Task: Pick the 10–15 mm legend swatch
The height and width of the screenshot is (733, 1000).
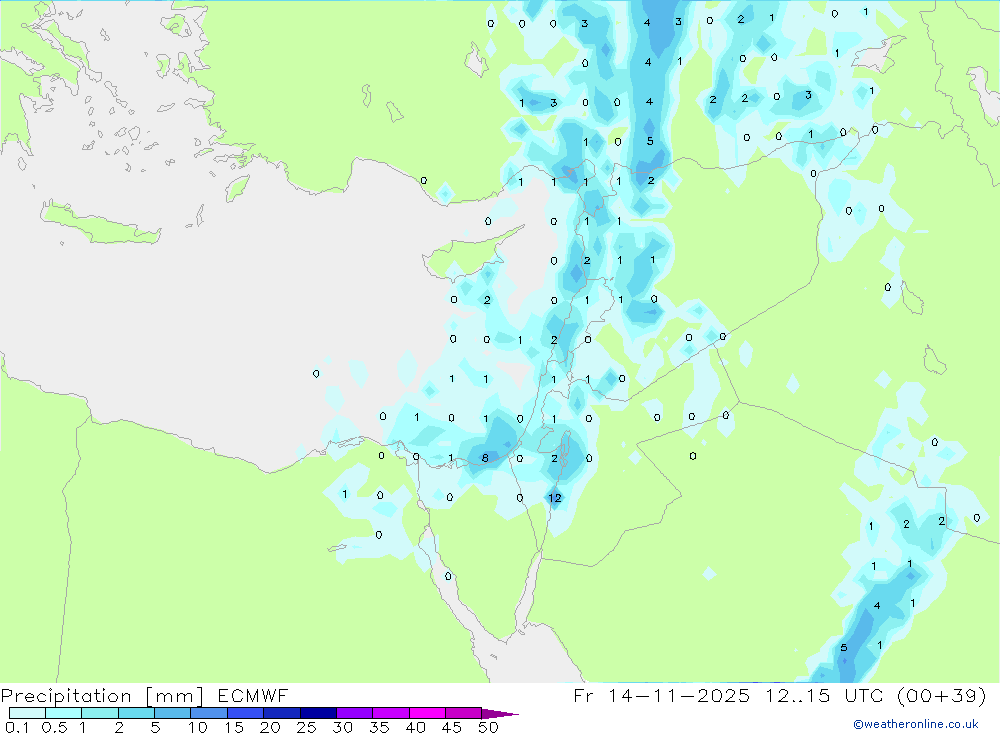Action: (x=209, y=713)
